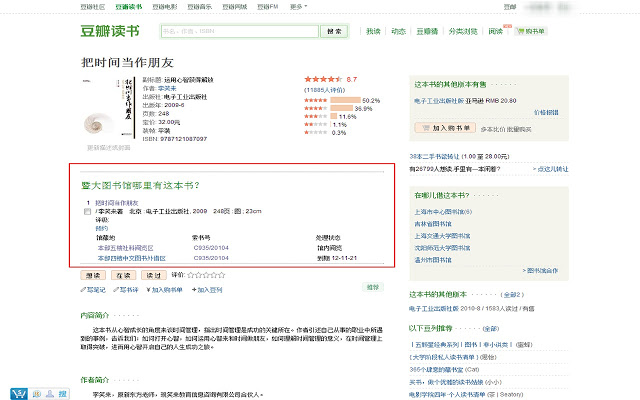Click the fifth empty star after 评价

click(222, 275)
